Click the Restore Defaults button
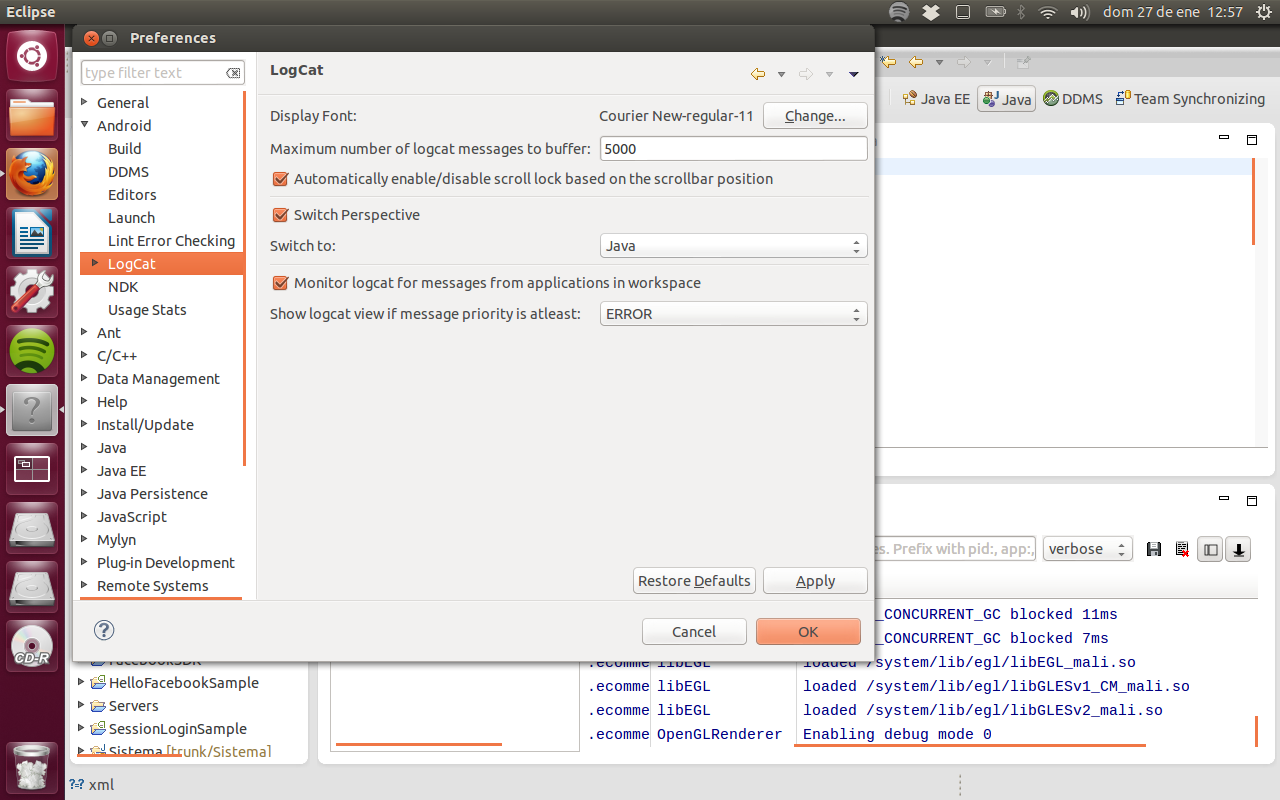Screen dimensions: 1280x800 tap(694, 581)
